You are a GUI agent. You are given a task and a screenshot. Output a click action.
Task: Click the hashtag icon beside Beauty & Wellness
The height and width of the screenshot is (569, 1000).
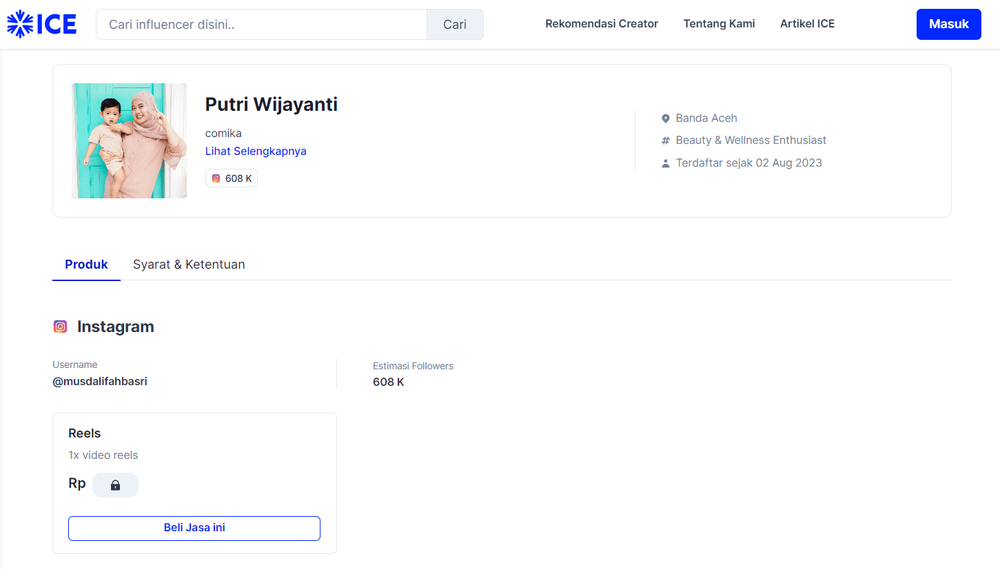[x=665, y=141]
